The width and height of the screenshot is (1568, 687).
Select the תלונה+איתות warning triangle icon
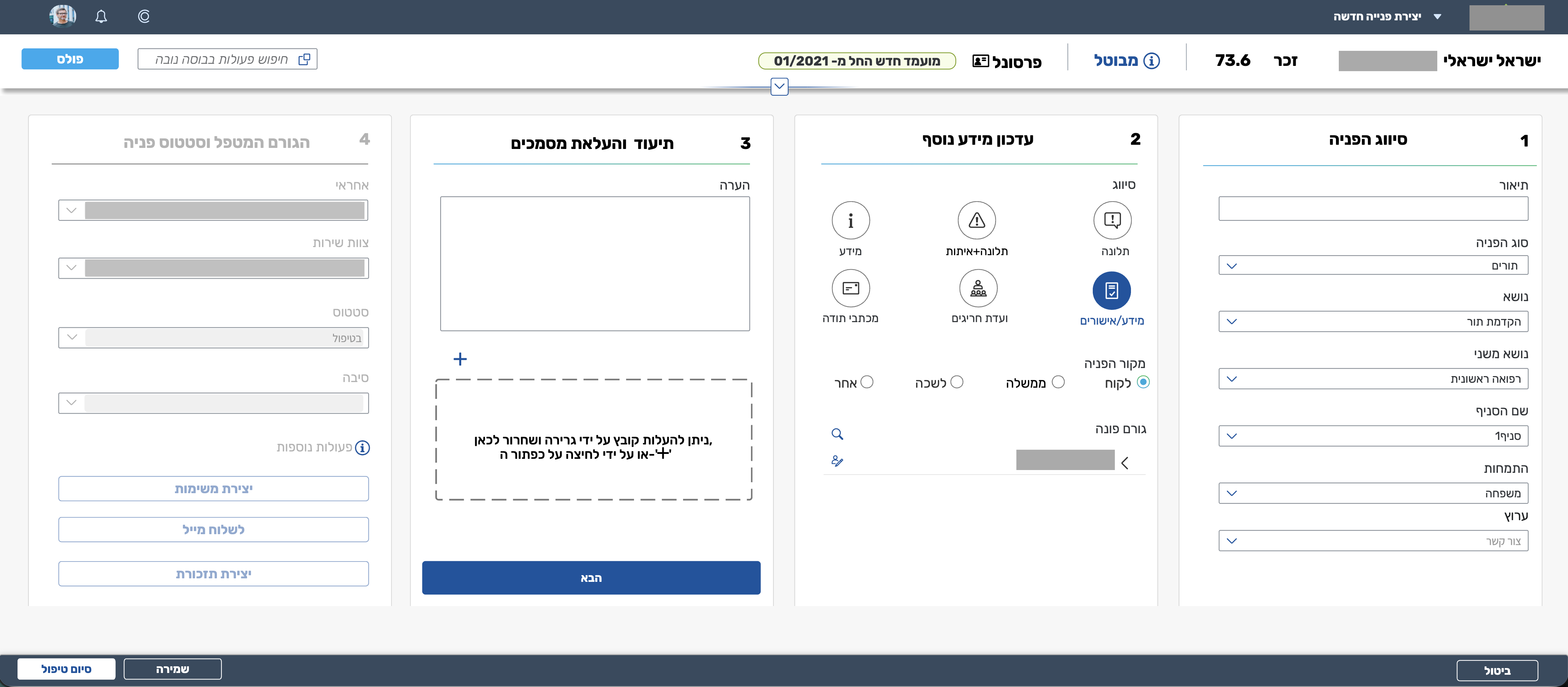(976, 220)
